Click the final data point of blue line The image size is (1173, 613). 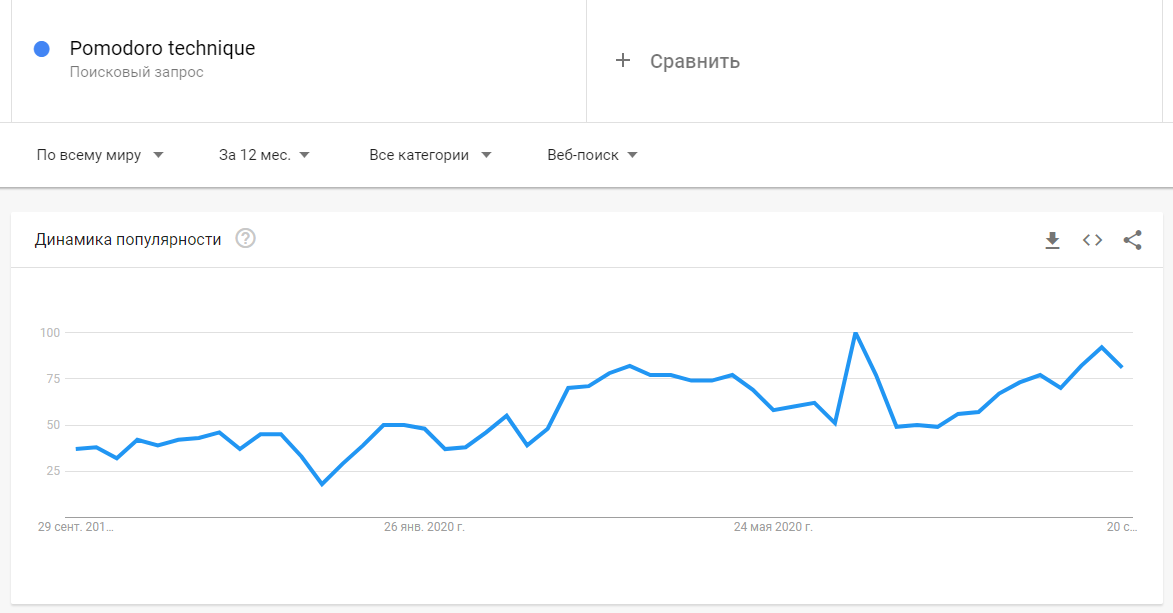click(1121, 366)
